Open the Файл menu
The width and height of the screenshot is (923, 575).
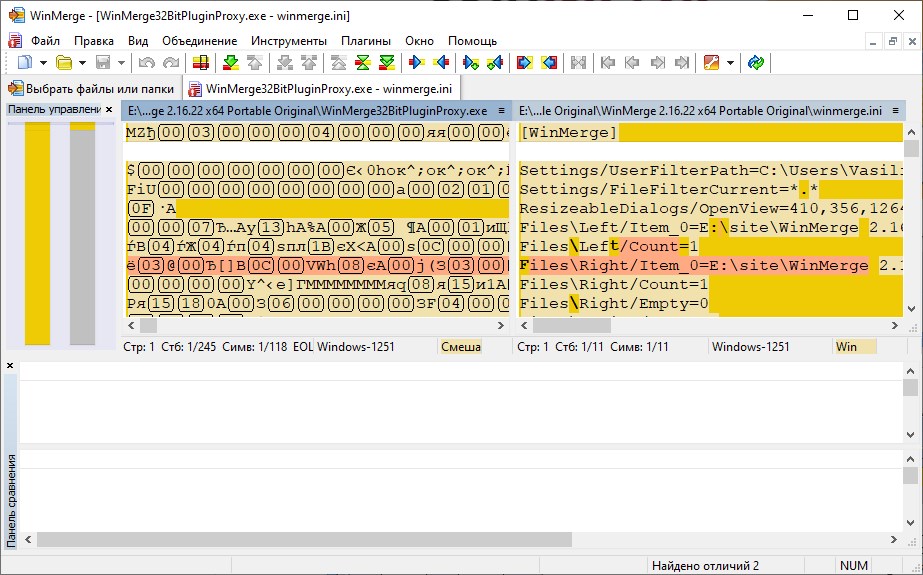45,41
